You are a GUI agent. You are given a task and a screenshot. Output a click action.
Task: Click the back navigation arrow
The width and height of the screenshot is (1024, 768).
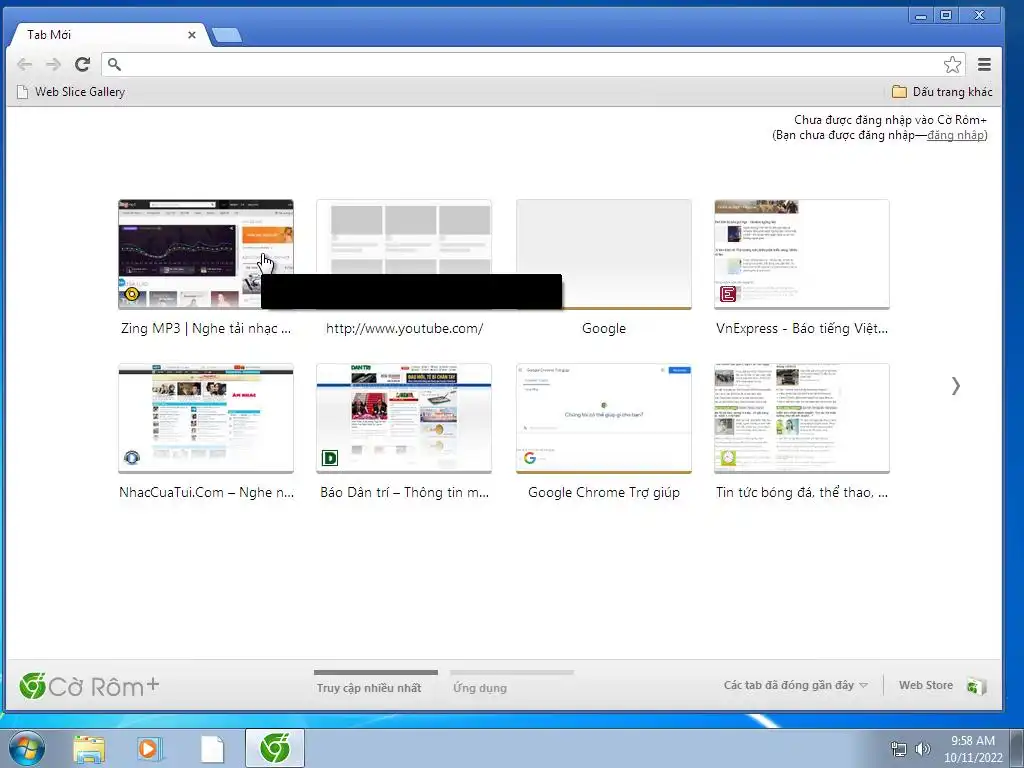(24, 64)
